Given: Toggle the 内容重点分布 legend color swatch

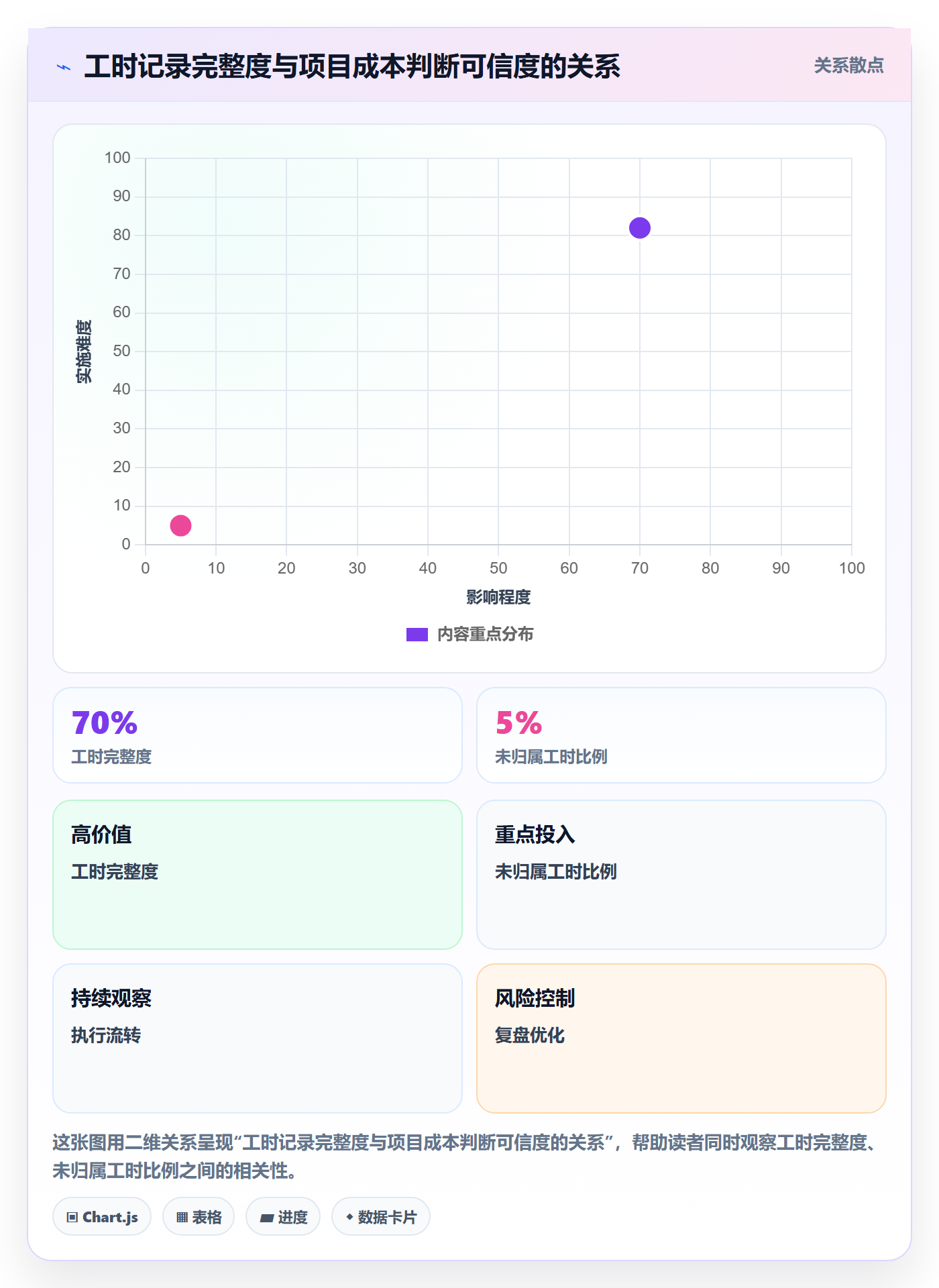Looking at the screenshot, I should [x=417, y=635].
